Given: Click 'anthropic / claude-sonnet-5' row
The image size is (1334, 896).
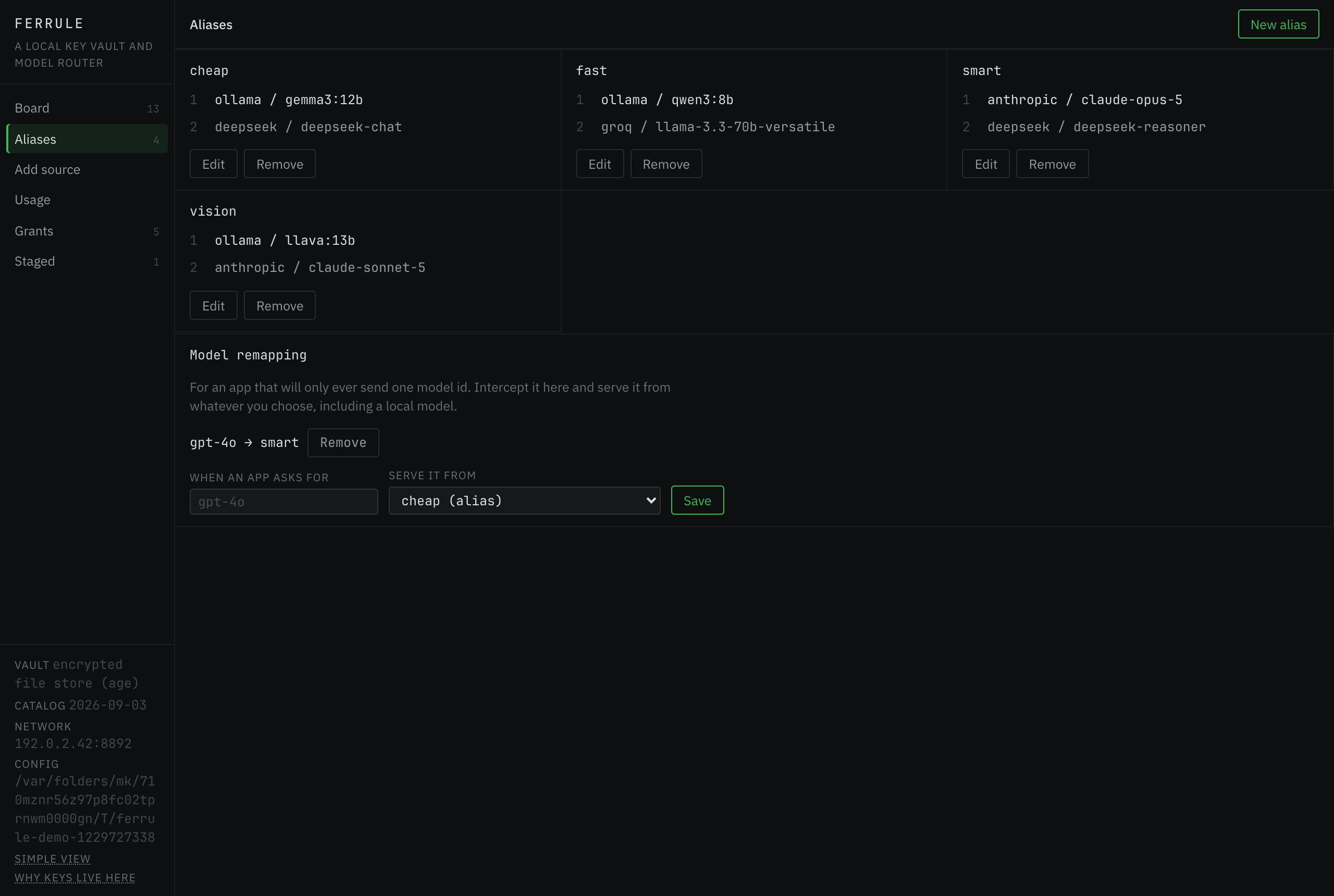Looking at the screenshot, I should click(x=320, y=267).
